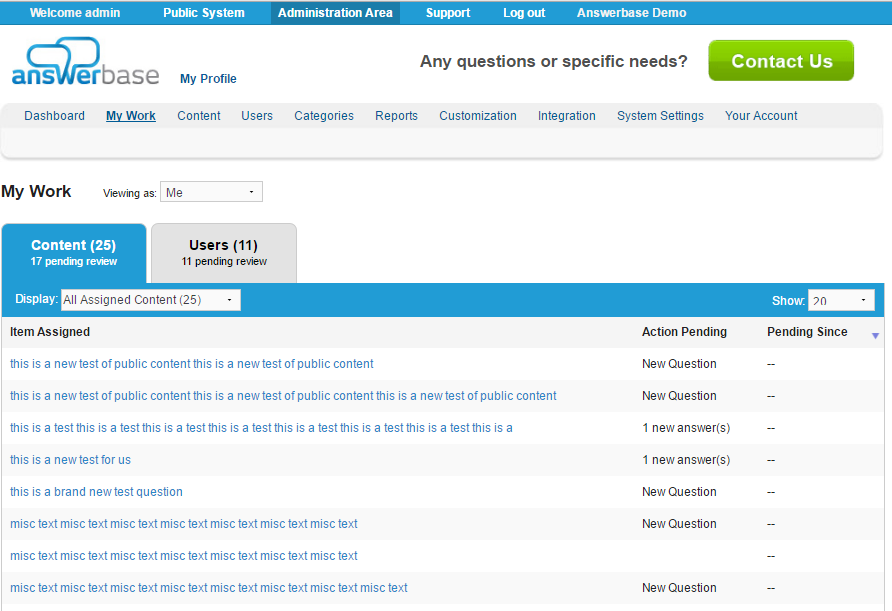This screenshot has width=892, height=611.
Task: Switch to the Content (25) tab
Action: point(74,253)
